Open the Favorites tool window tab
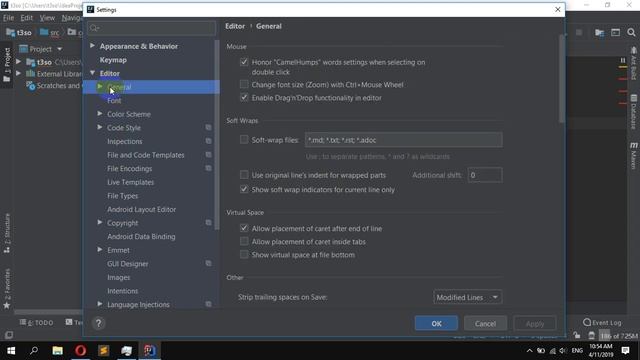 7,288
